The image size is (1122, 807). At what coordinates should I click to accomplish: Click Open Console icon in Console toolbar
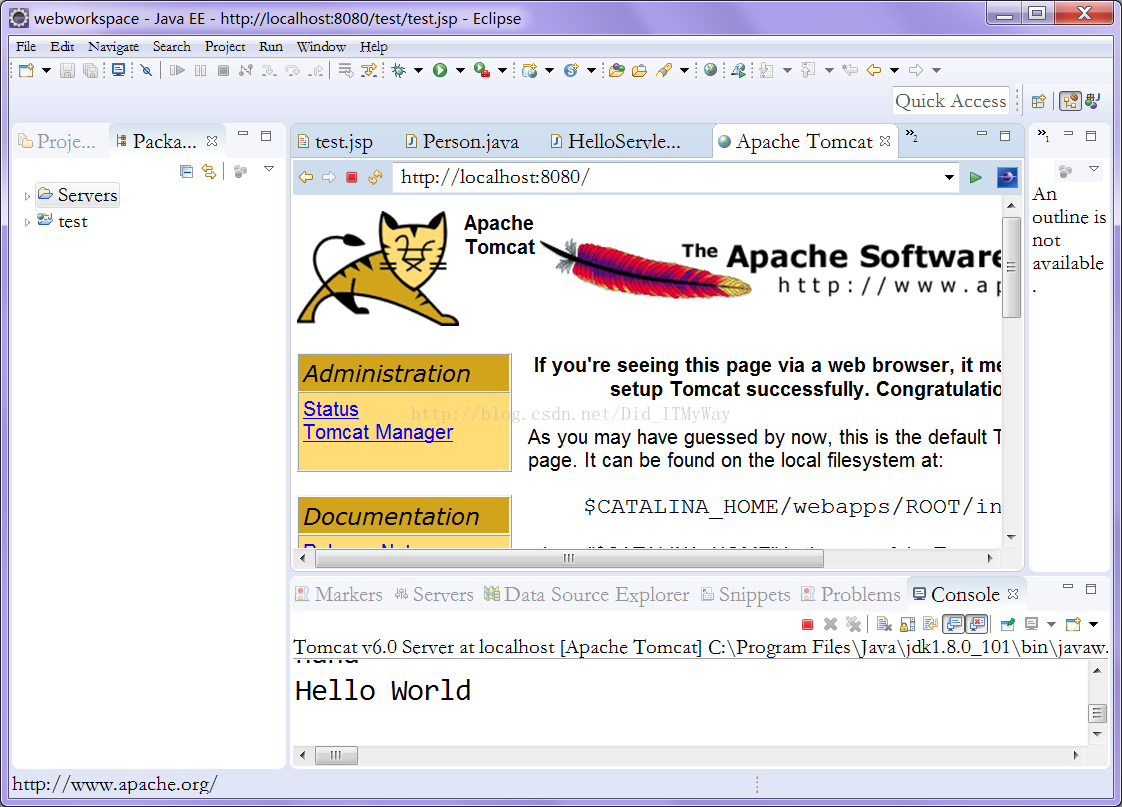(1073, 625)
